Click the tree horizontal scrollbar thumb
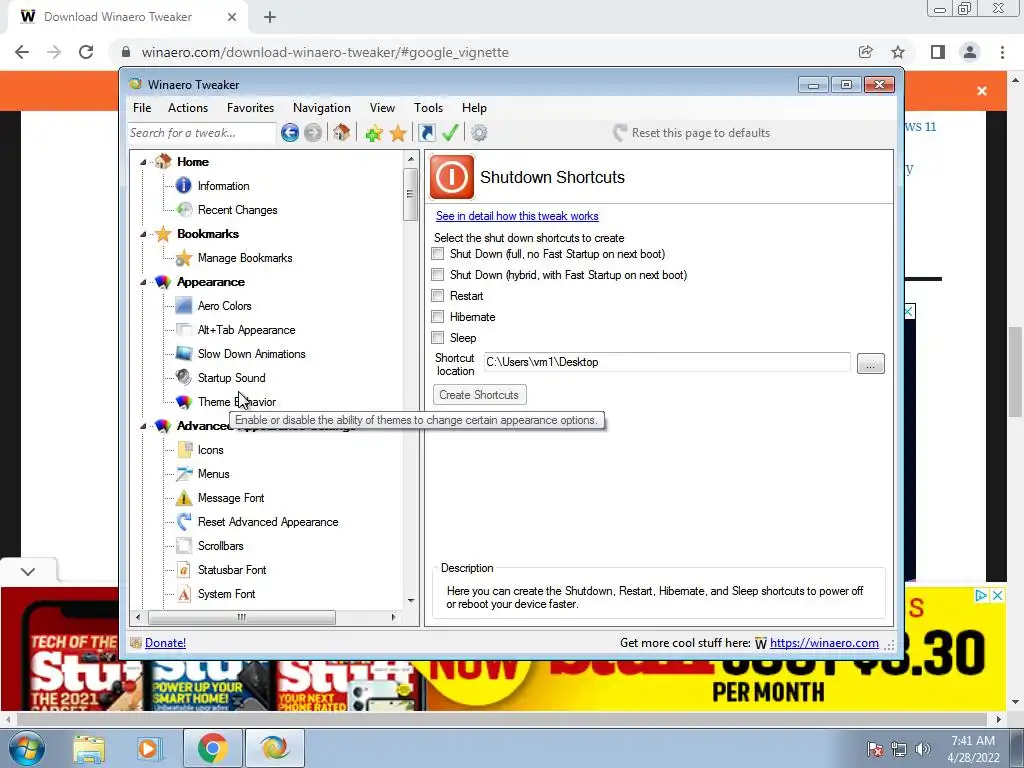Image resolution: width=1024 pixels, height=768 pixels. pyautogui.click(x=242, y=617)
